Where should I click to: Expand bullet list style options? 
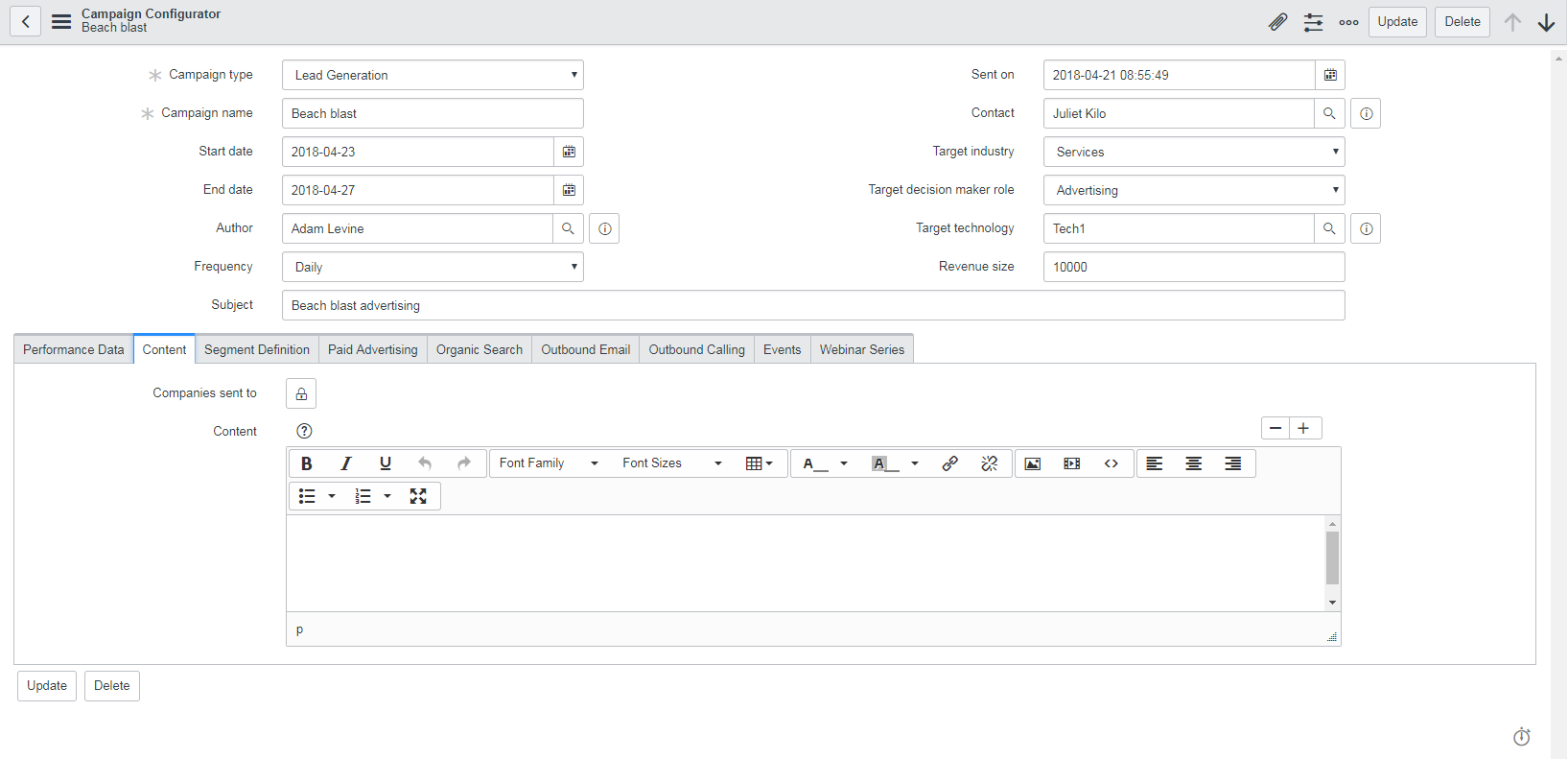[332, 496]
